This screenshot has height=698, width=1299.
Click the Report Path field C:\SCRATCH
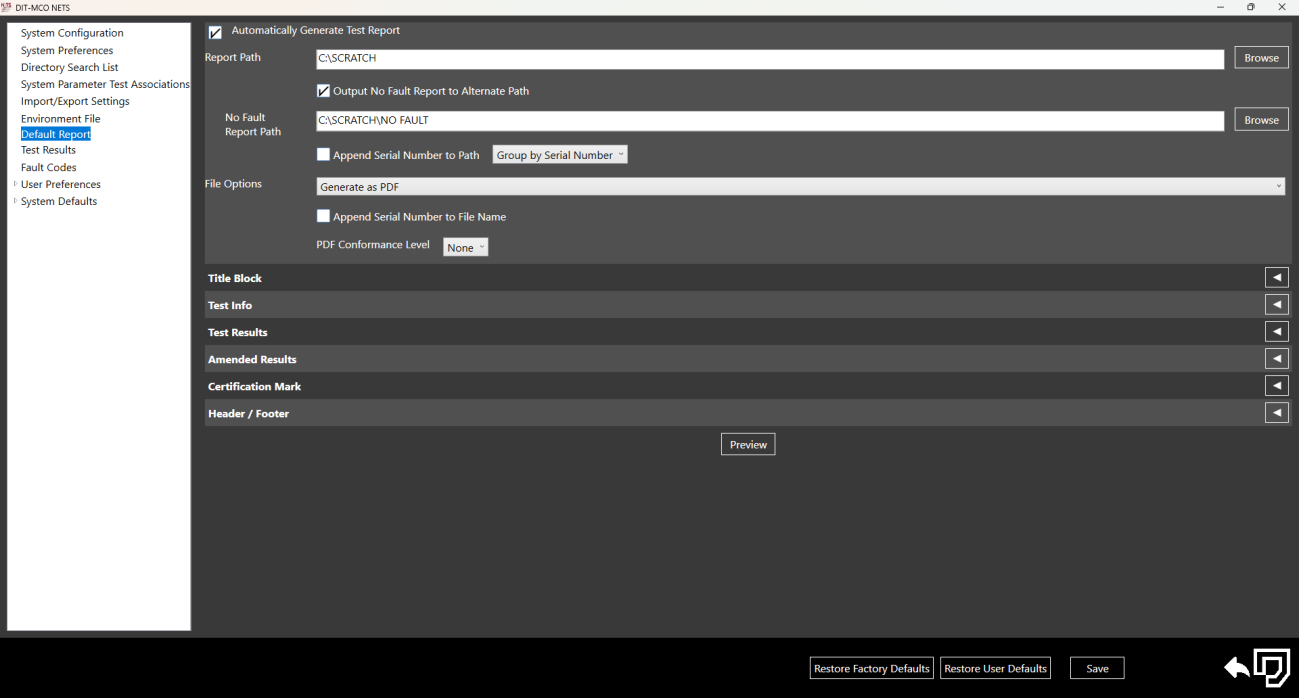pos(770,59)
